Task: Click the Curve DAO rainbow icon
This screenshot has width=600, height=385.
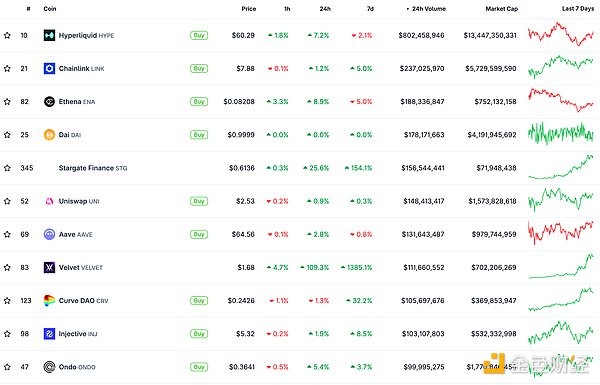Action: (49, 300)
